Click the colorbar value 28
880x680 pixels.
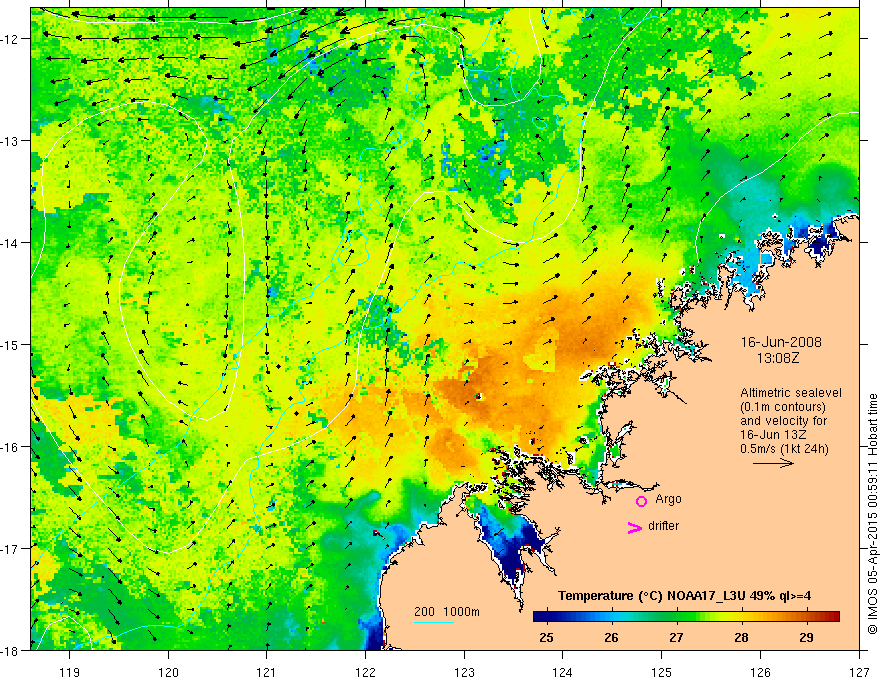tap(741, 637)
